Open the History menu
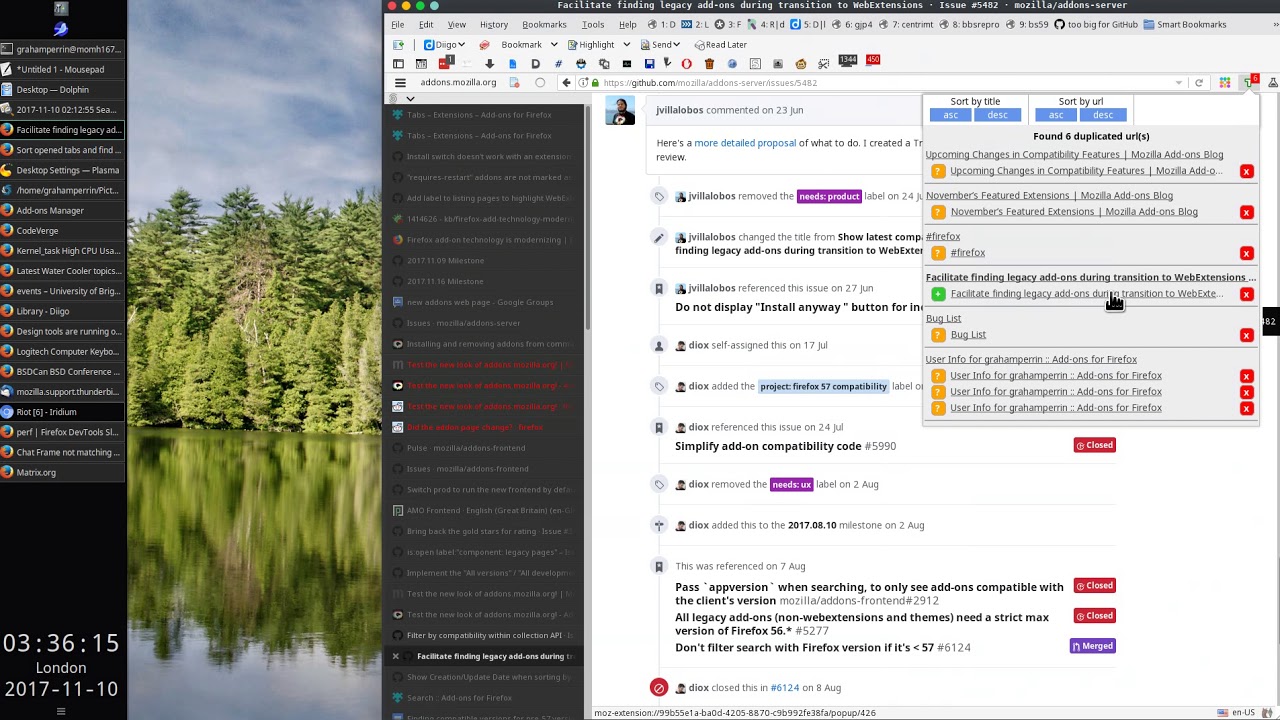Image resolution: width=1280 pixels, height=720 pixels. click(494, 24)
